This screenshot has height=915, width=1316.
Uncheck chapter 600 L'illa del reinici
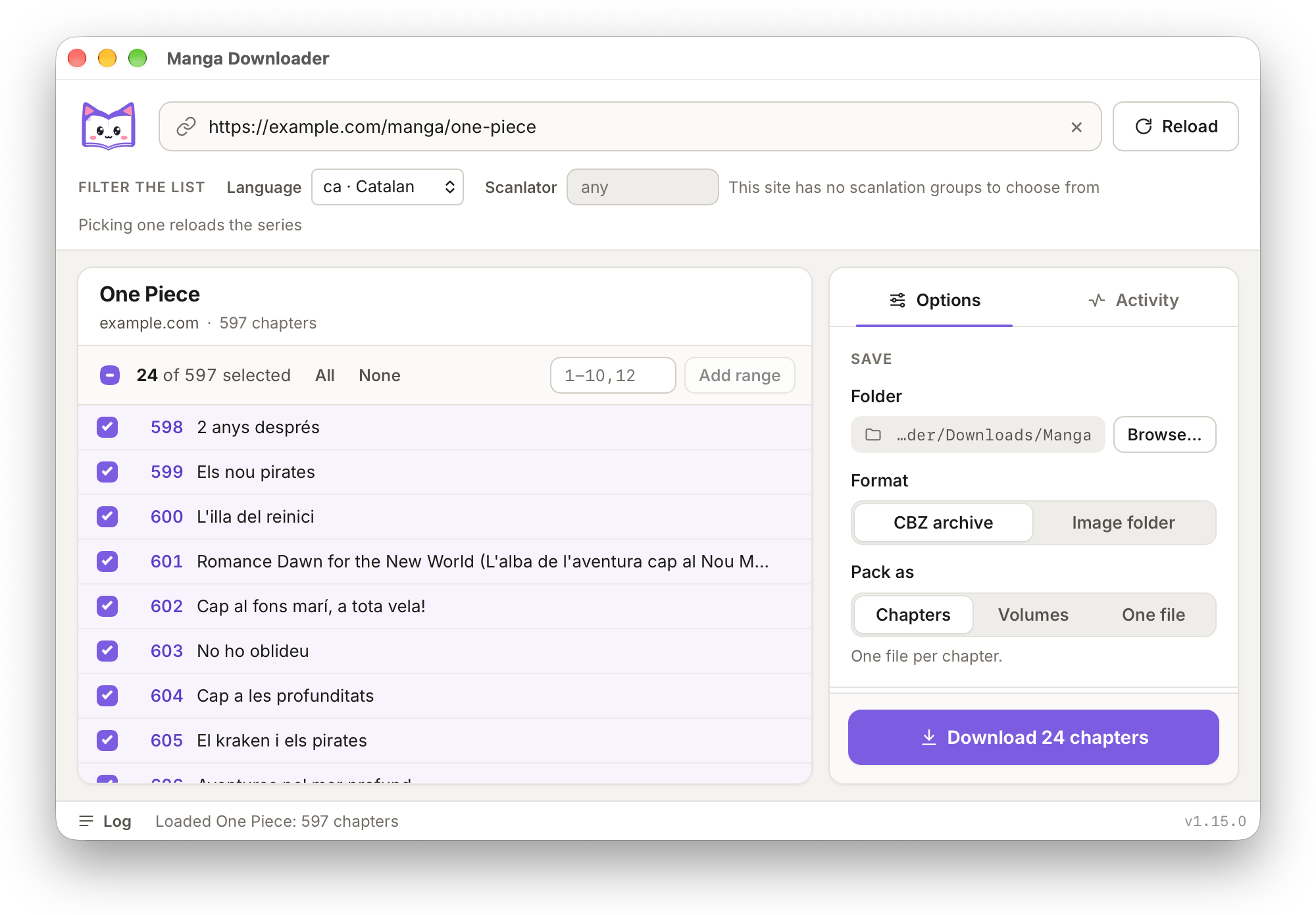(x=107, y=517)
